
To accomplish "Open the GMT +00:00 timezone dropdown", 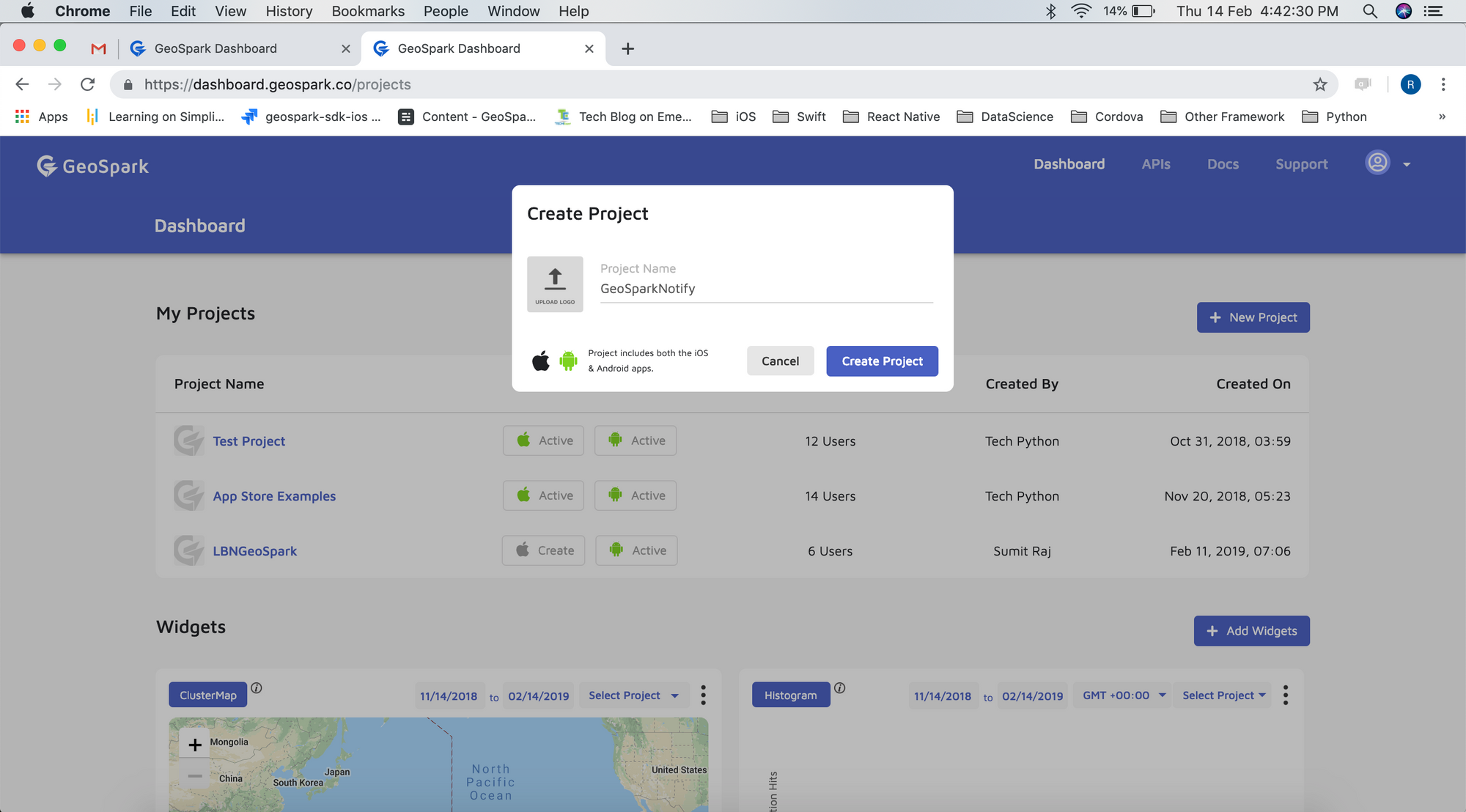I will click(1124, 695).
